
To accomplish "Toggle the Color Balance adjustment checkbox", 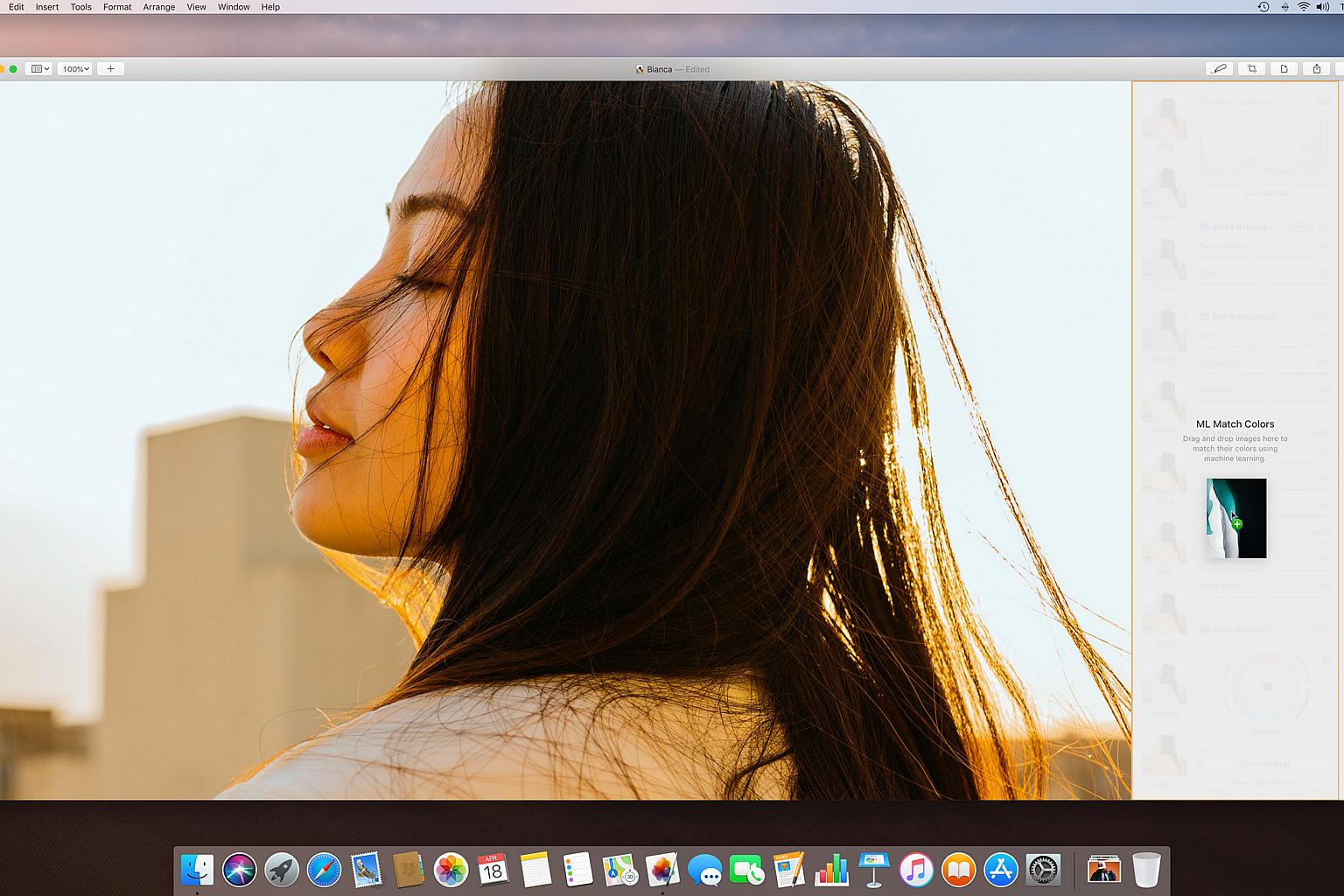I will pos(1205,630).
